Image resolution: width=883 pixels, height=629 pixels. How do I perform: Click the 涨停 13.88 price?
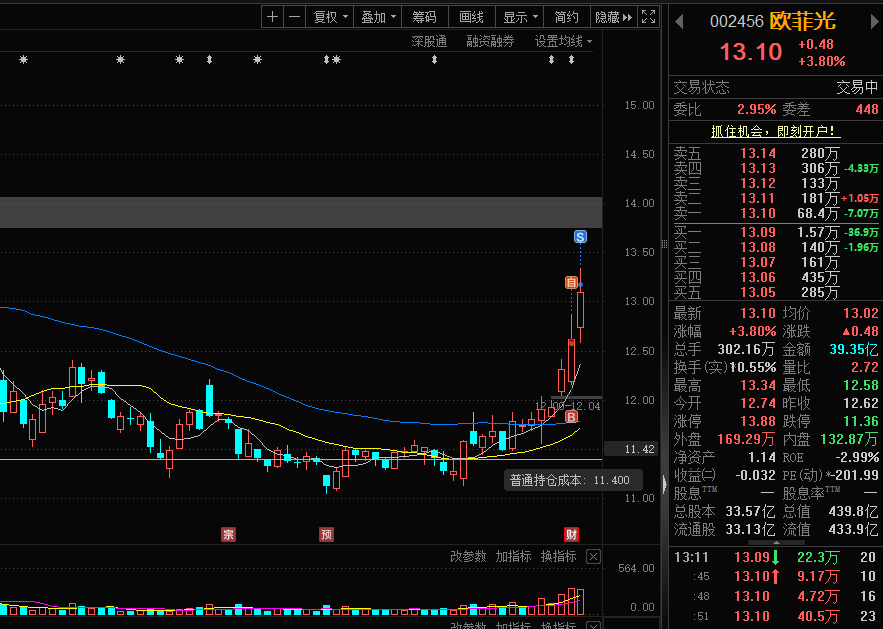[x=758, y=421]
